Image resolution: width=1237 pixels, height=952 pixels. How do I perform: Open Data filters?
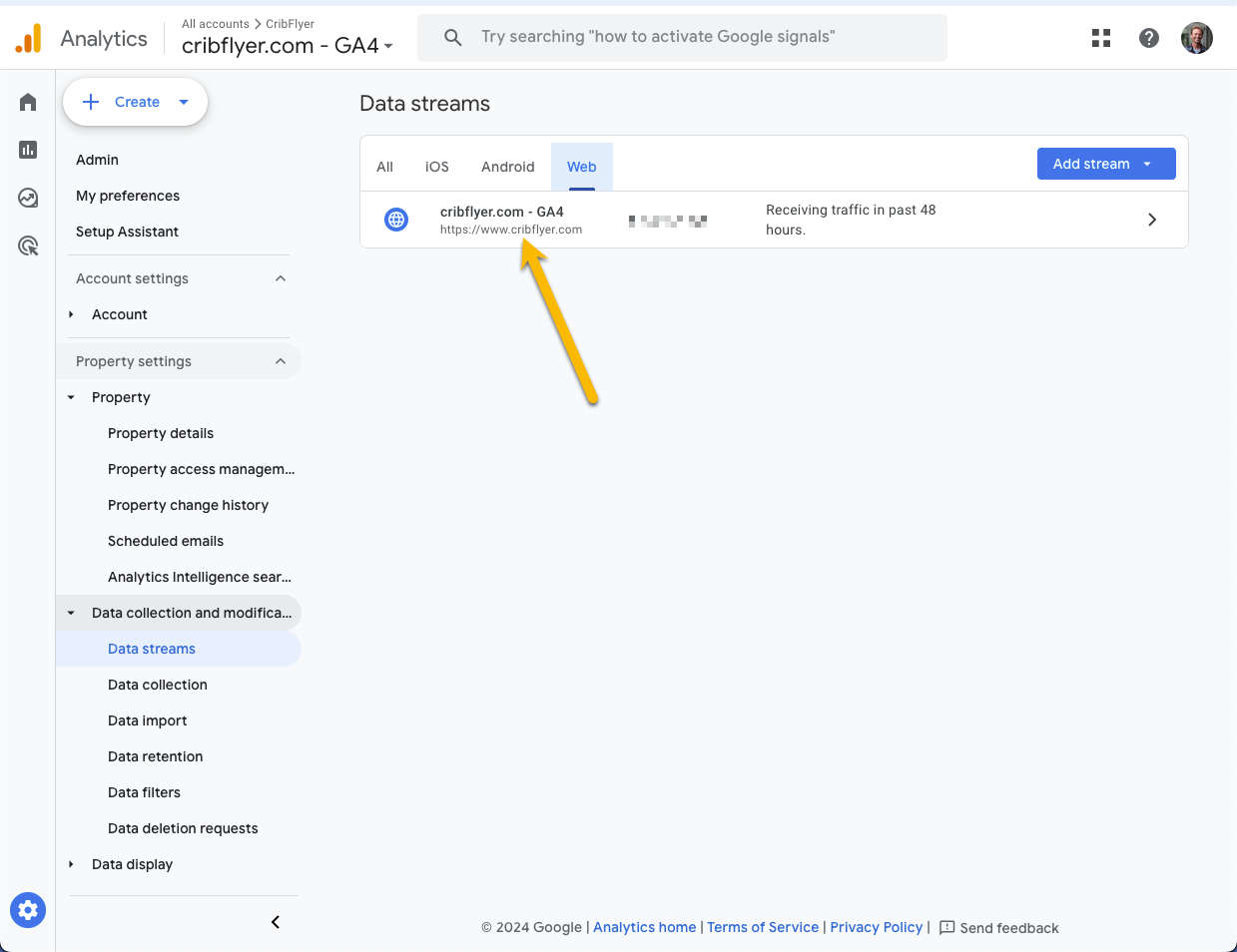point(144,792)
